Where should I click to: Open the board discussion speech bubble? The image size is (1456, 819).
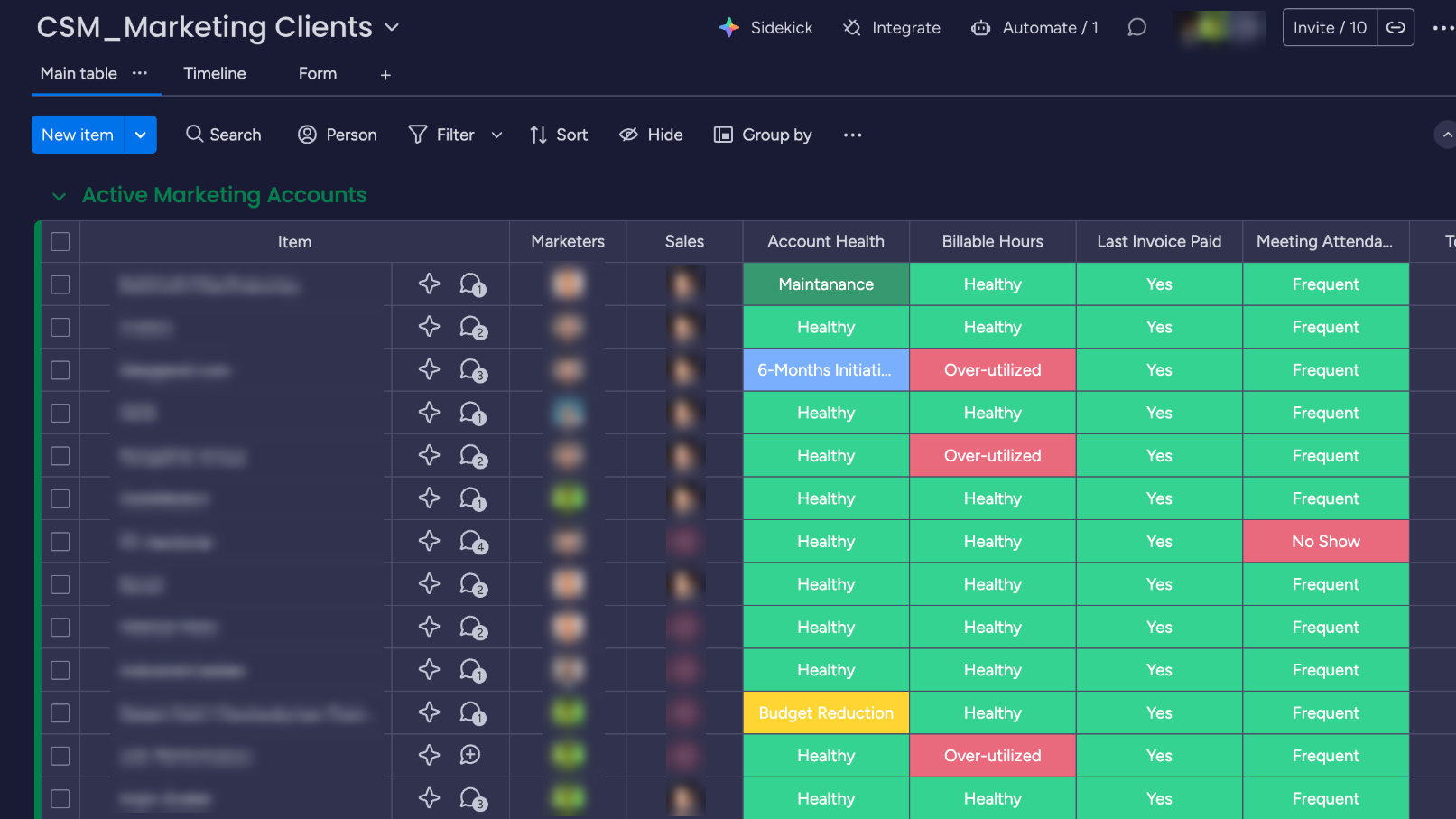[x=1136, y=28]
